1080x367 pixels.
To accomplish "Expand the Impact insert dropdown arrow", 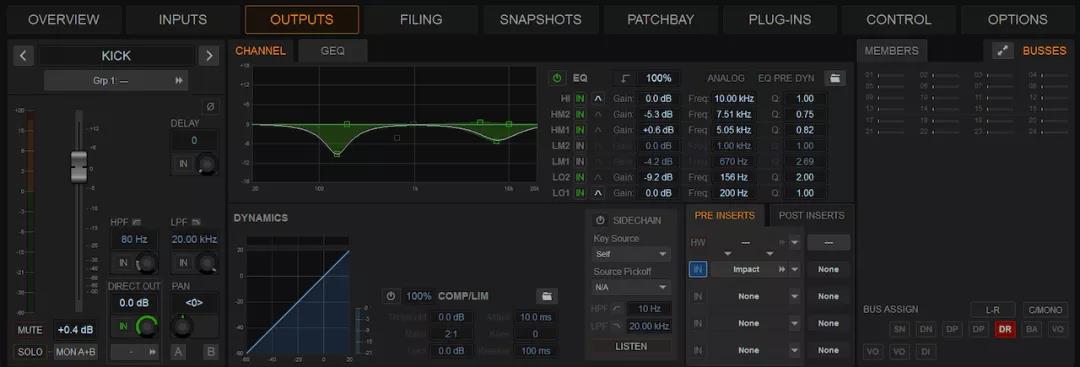I will coord(795,269).
